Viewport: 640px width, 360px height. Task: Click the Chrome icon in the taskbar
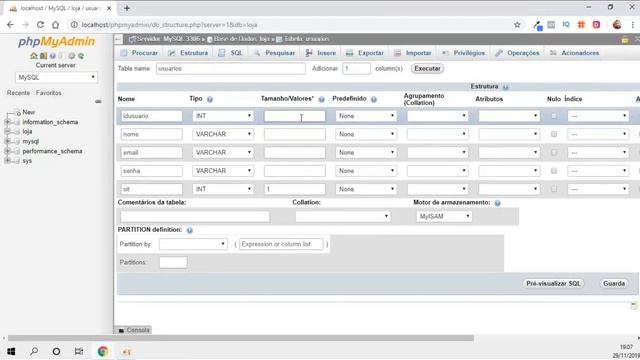103,351
